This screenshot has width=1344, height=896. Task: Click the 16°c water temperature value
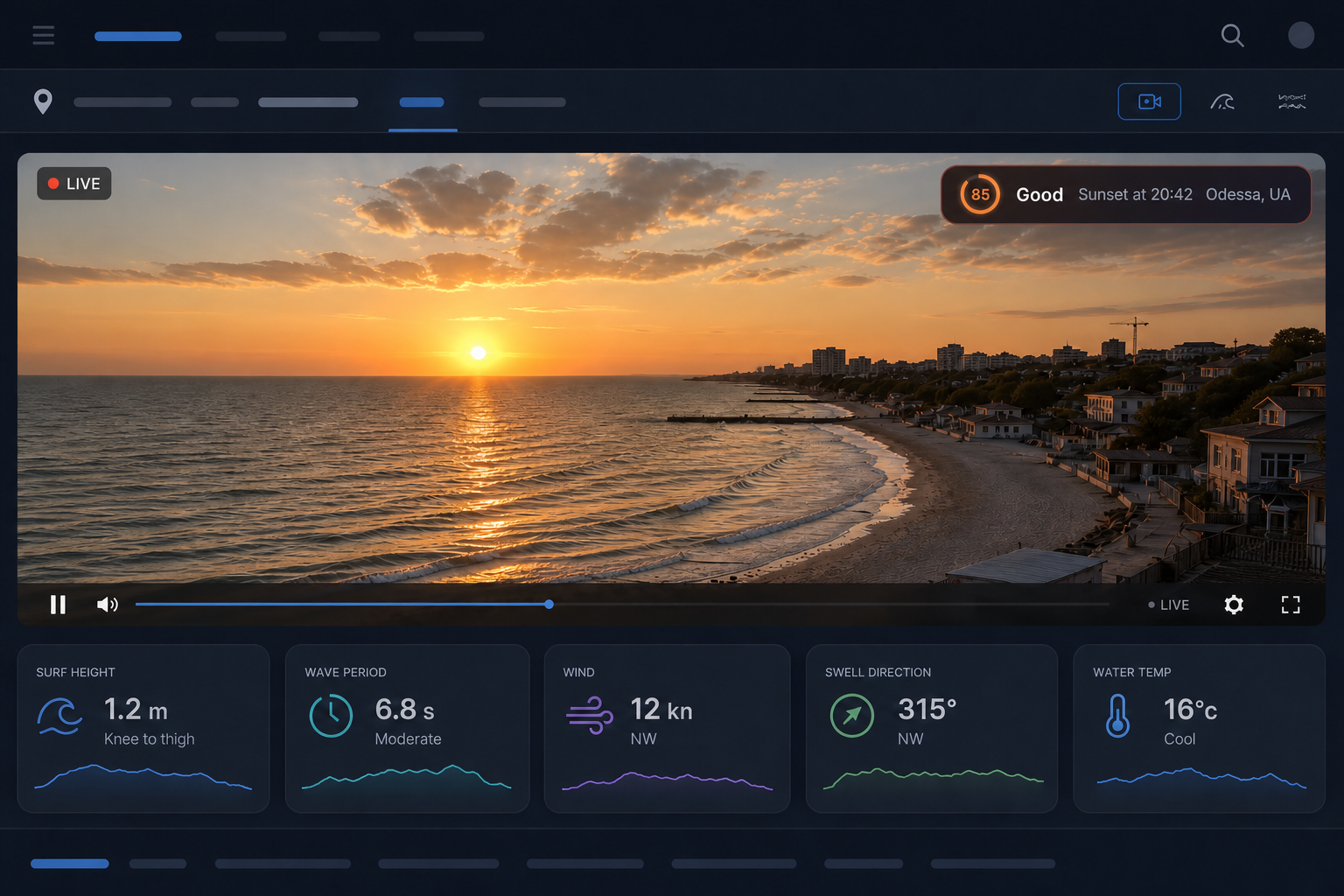click(1190, 709)
